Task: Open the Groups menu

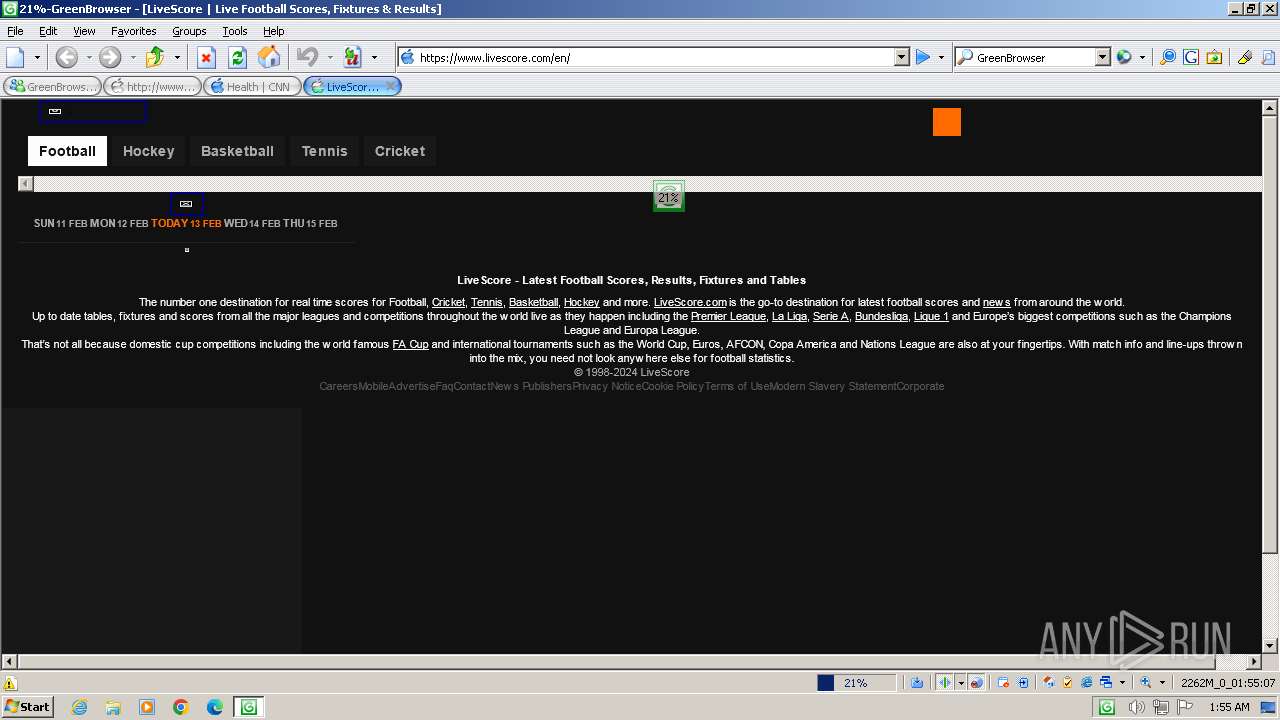Action: tap(189, 31)
